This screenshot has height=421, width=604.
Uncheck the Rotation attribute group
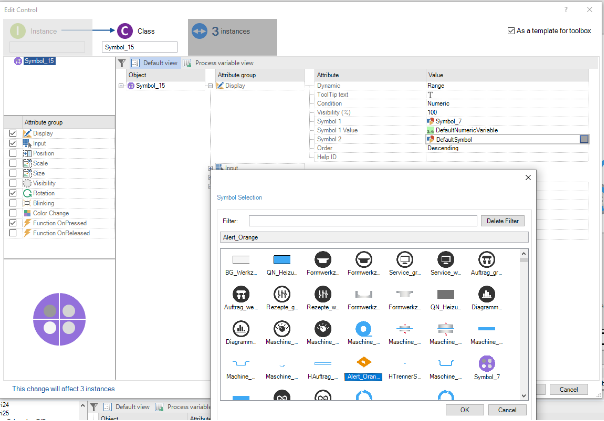pos(13,193)
